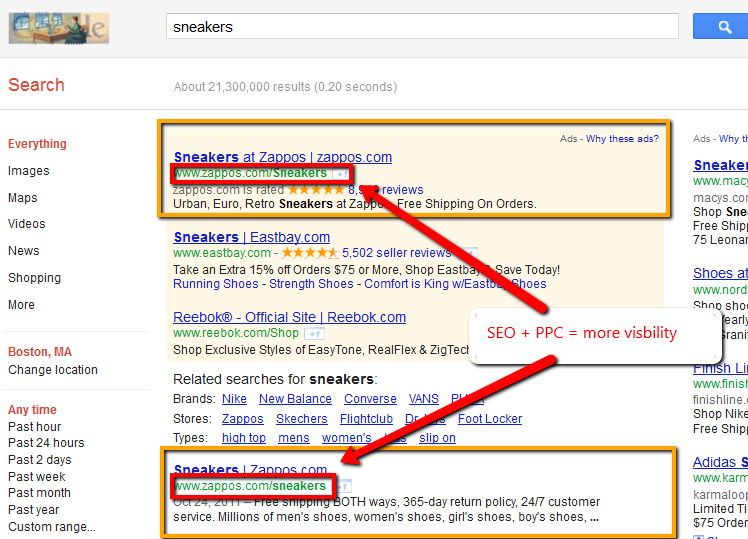Switch to News results

[23, 250]
